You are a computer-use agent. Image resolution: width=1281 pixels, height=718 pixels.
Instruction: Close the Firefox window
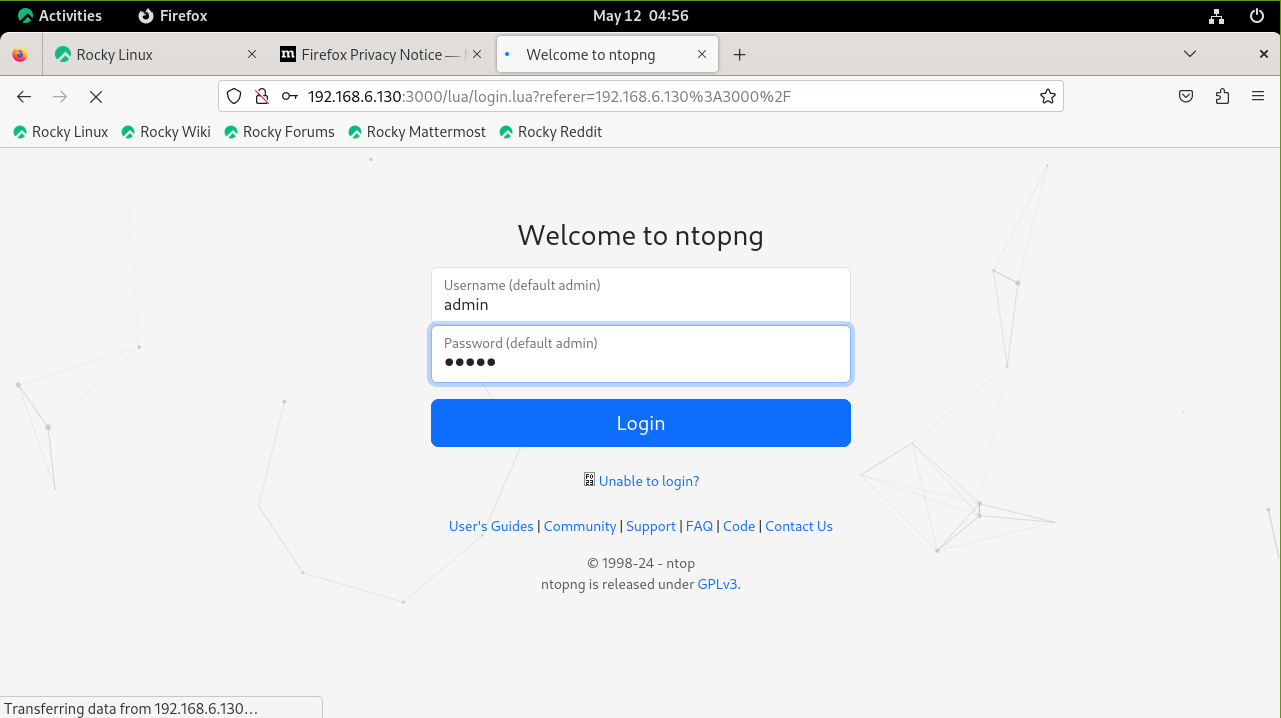1264,55
